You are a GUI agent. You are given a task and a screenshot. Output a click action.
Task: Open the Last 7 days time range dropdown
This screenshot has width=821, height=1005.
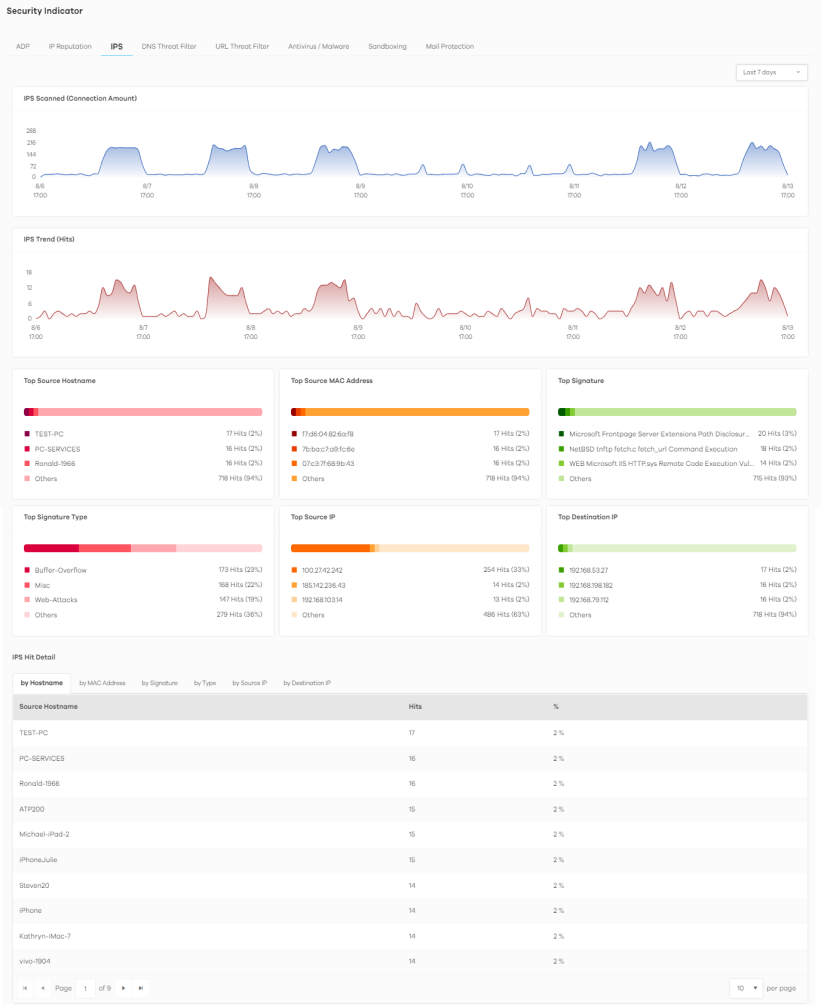pyautogui.click(x=770, y=72)
